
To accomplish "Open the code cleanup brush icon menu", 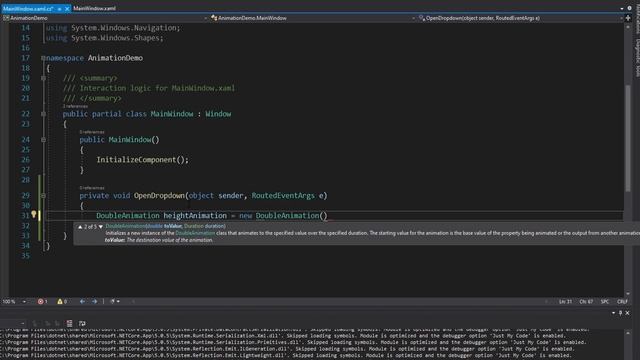I will [x=114, y=302].
